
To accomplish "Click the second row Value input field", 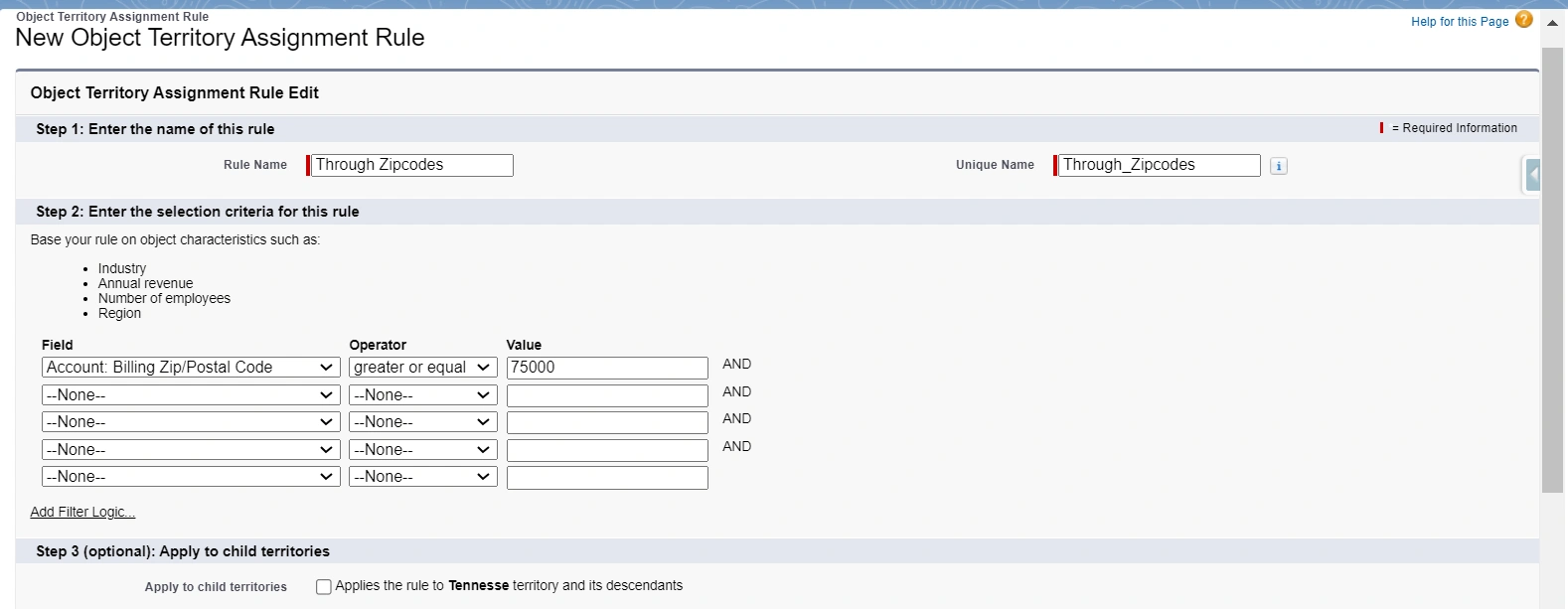I will click(x=607, y=395).
